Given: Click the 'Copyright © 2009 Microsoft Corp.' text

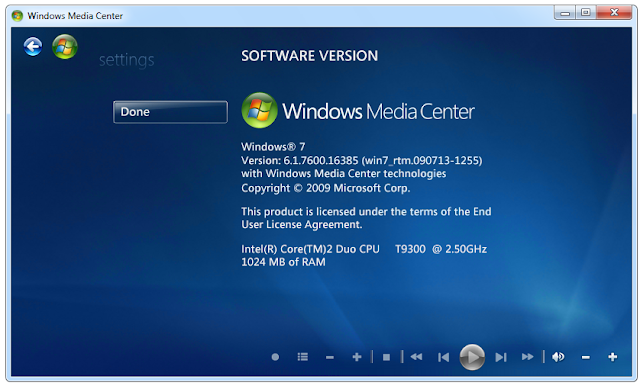Looking at the screenshot, I should point(325,188).
